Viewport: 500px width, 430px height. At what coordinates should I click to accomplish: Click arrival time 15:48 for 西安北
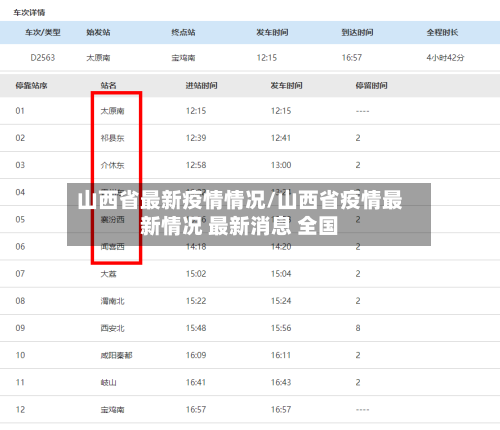click(196, 328)
